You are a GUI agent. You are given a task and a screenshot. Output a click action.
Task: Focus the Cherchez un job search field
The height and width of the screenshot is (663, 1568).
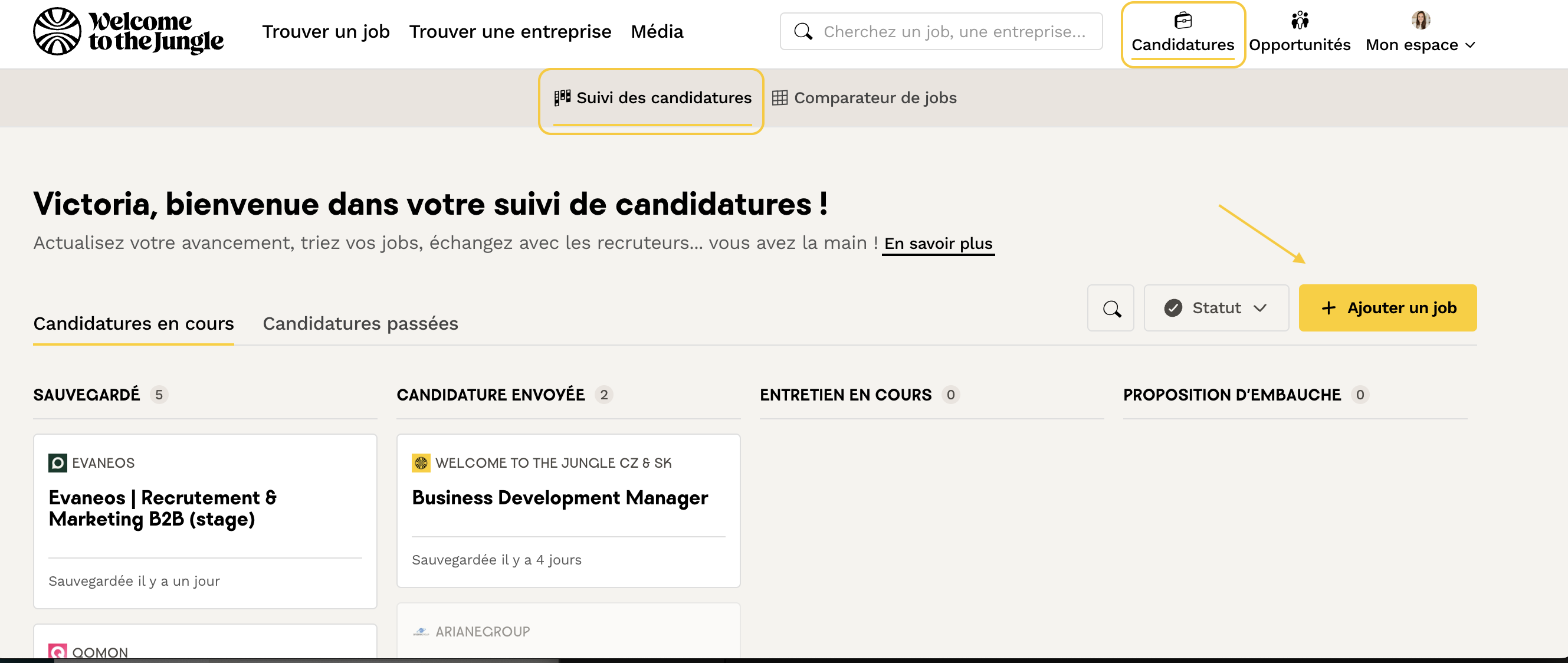point(953,32)
